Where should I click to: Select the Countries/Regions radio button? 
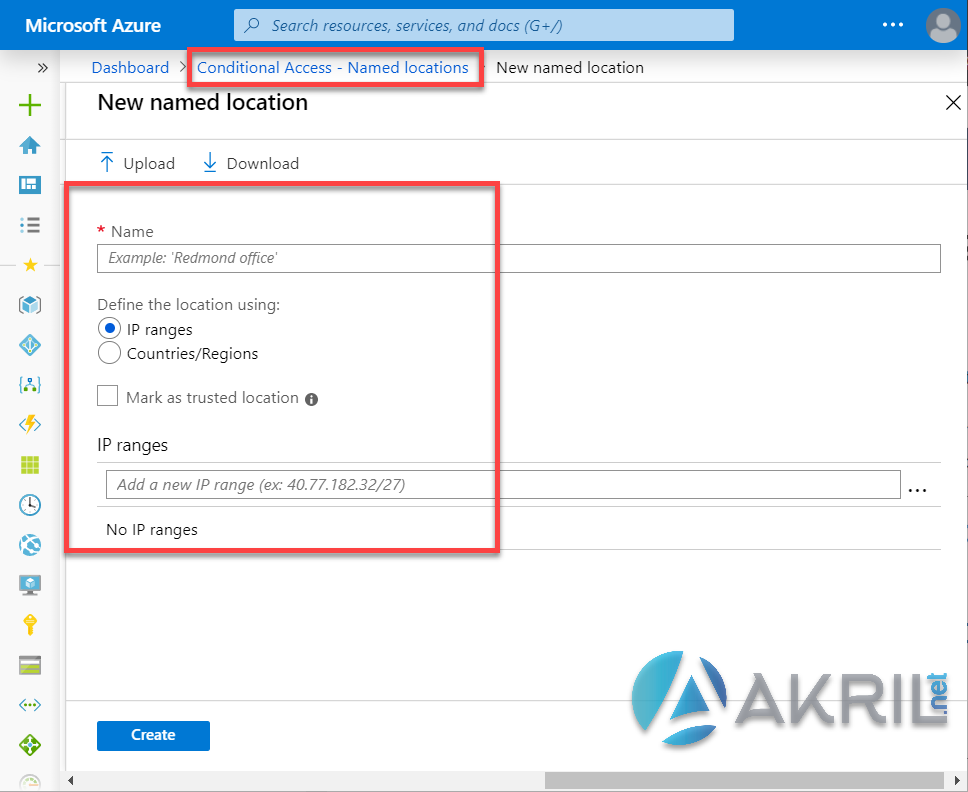(x=109, y=353)
